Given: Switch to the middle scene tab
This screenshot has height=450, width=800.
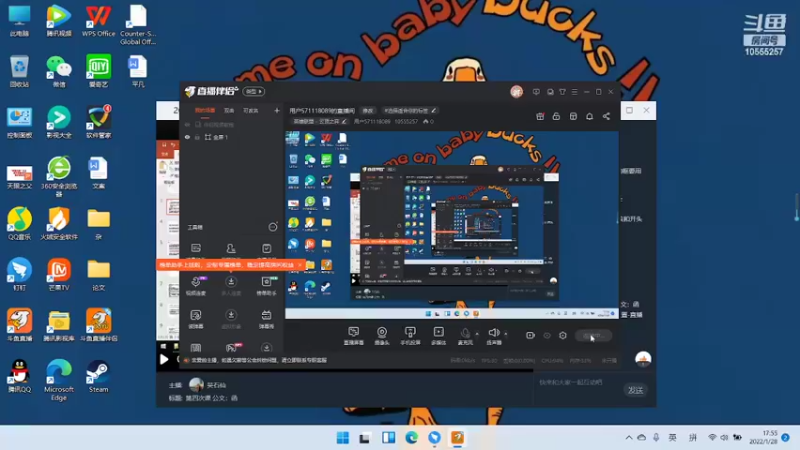Looking at the screenshot, I should pos(229,110).
